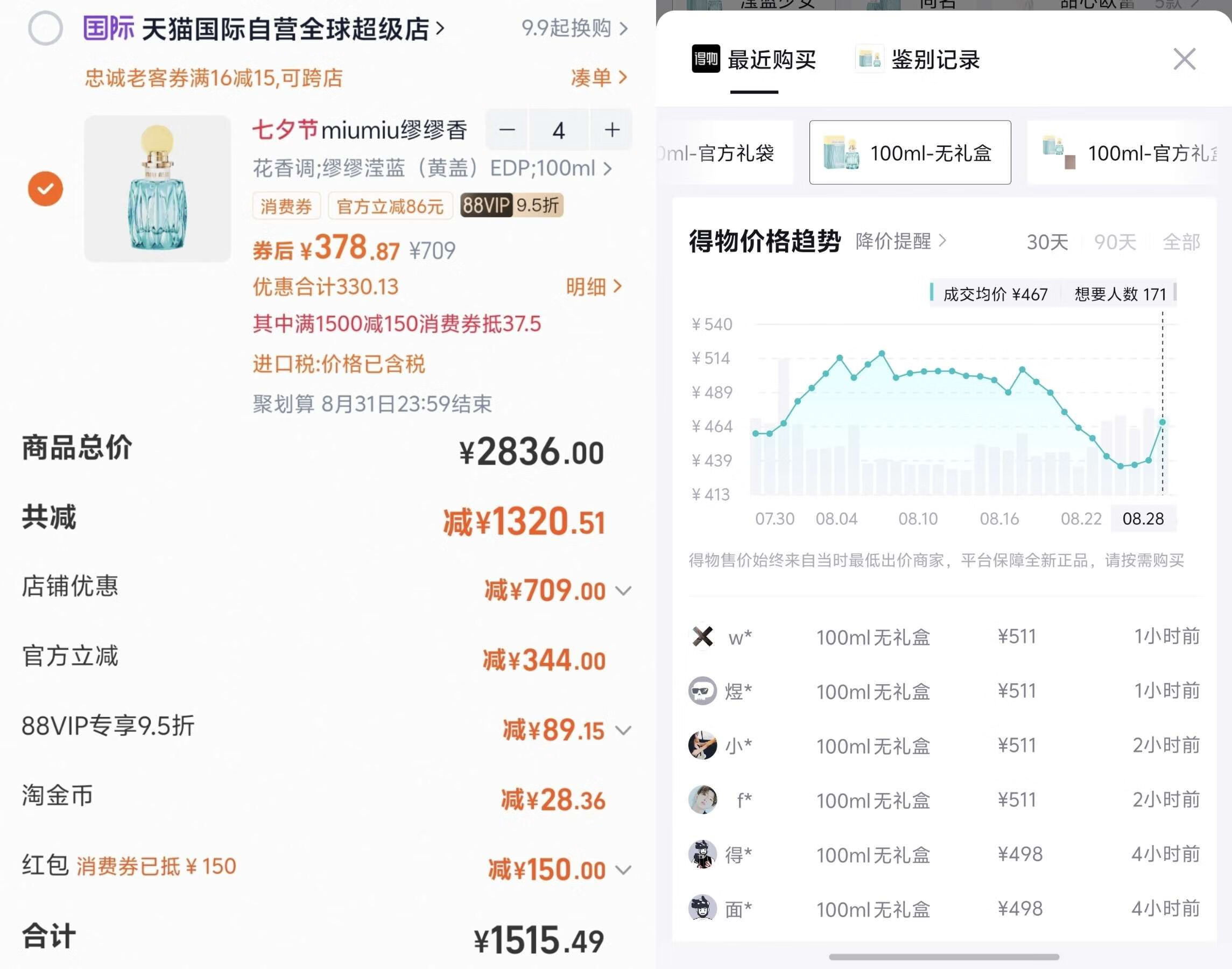The height and width of the screenshot is (969, 1232).
Task: Change variant 花香调;缪缪滢蓝 EDP;100ml
Action: pos(432,168)
